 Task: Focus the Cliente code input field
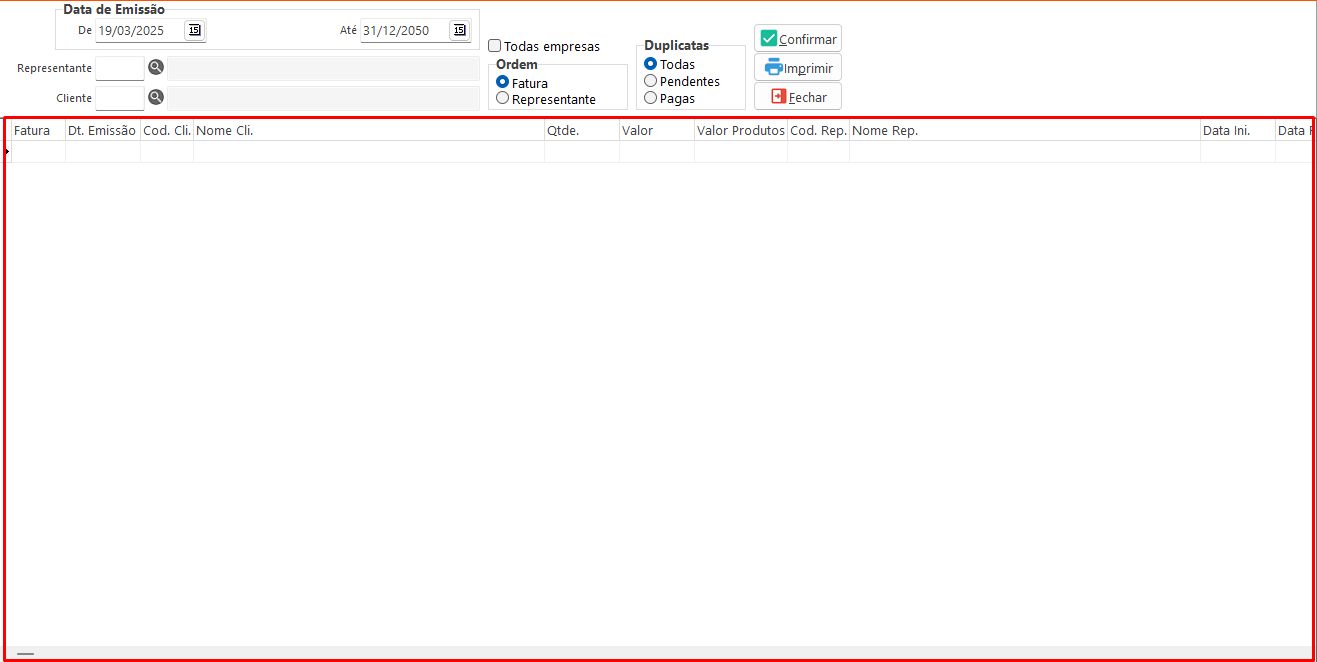120,98
